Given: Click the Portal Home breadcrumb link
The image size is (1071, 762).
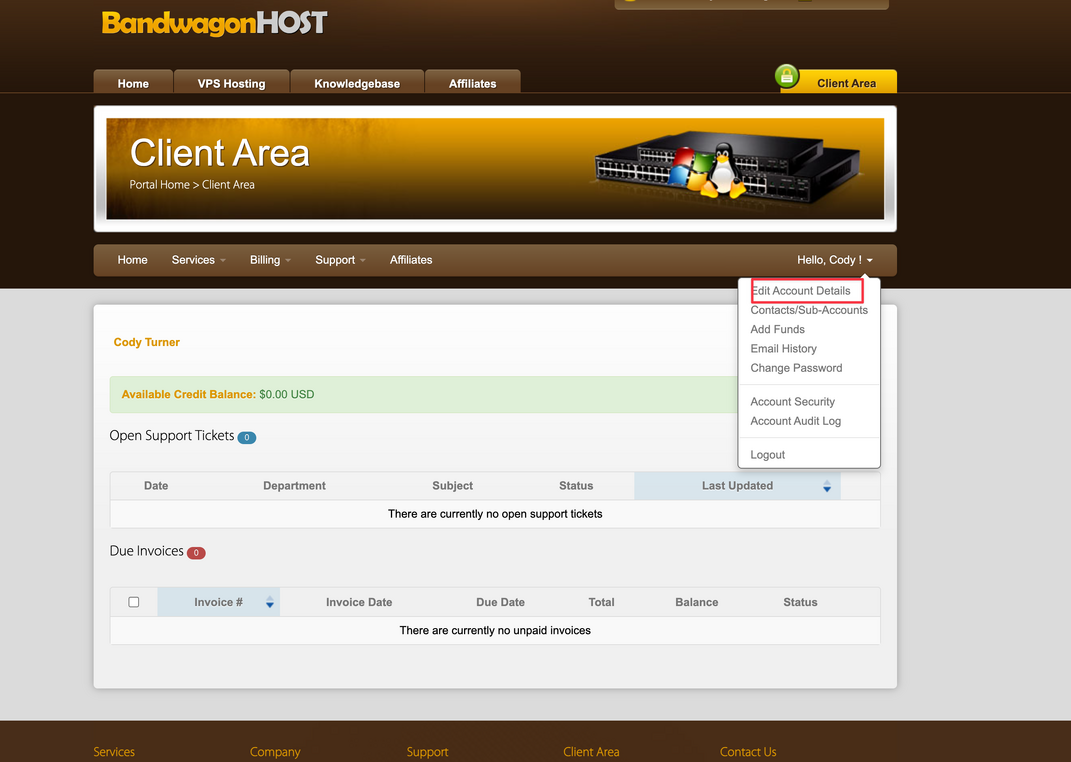Looking at the screenshot, I should point(159,185).
